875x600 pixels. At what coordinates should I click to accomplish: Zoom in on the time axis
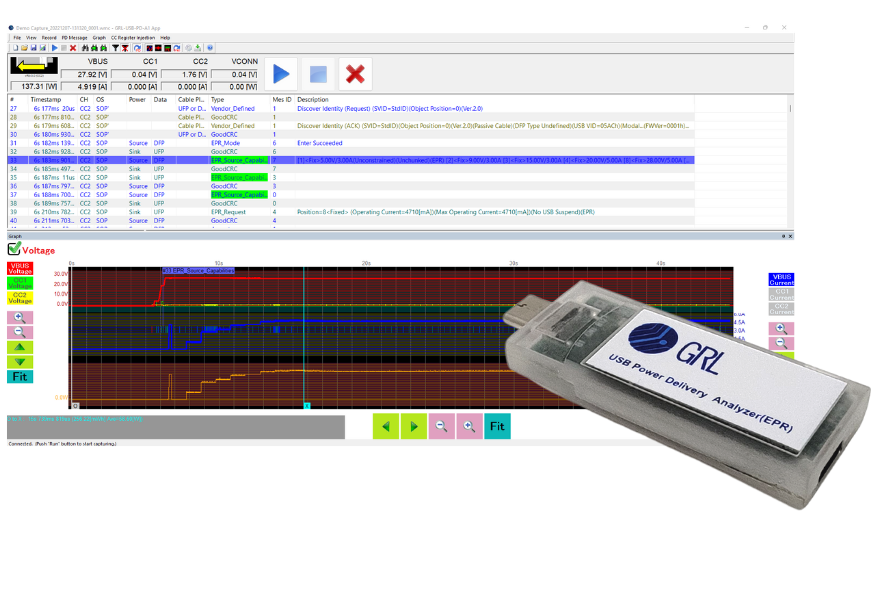pos(467,427)
